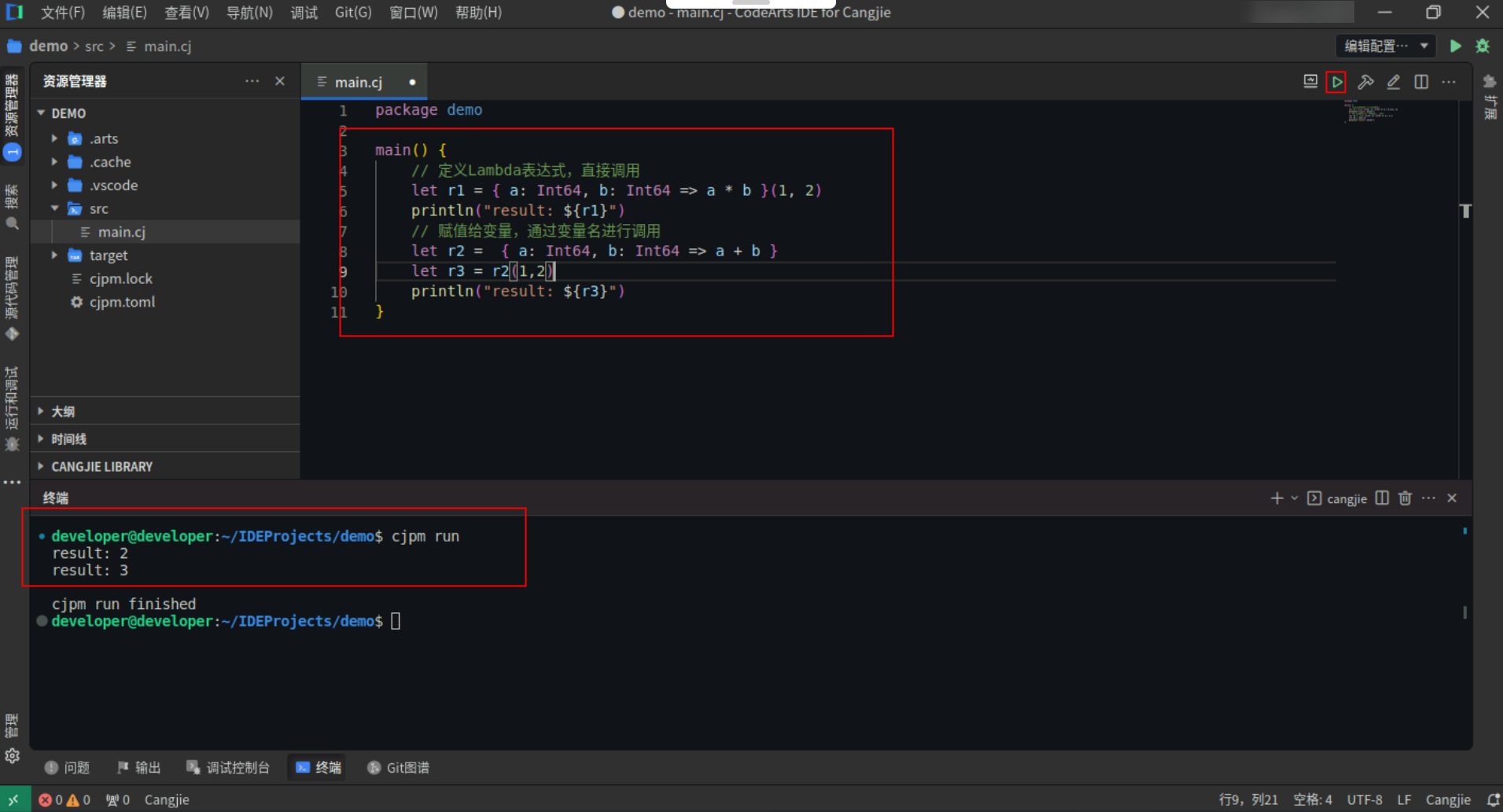Collapse the src folder
This screenshot has height=812, width=1503.
[x=54, y=208]
